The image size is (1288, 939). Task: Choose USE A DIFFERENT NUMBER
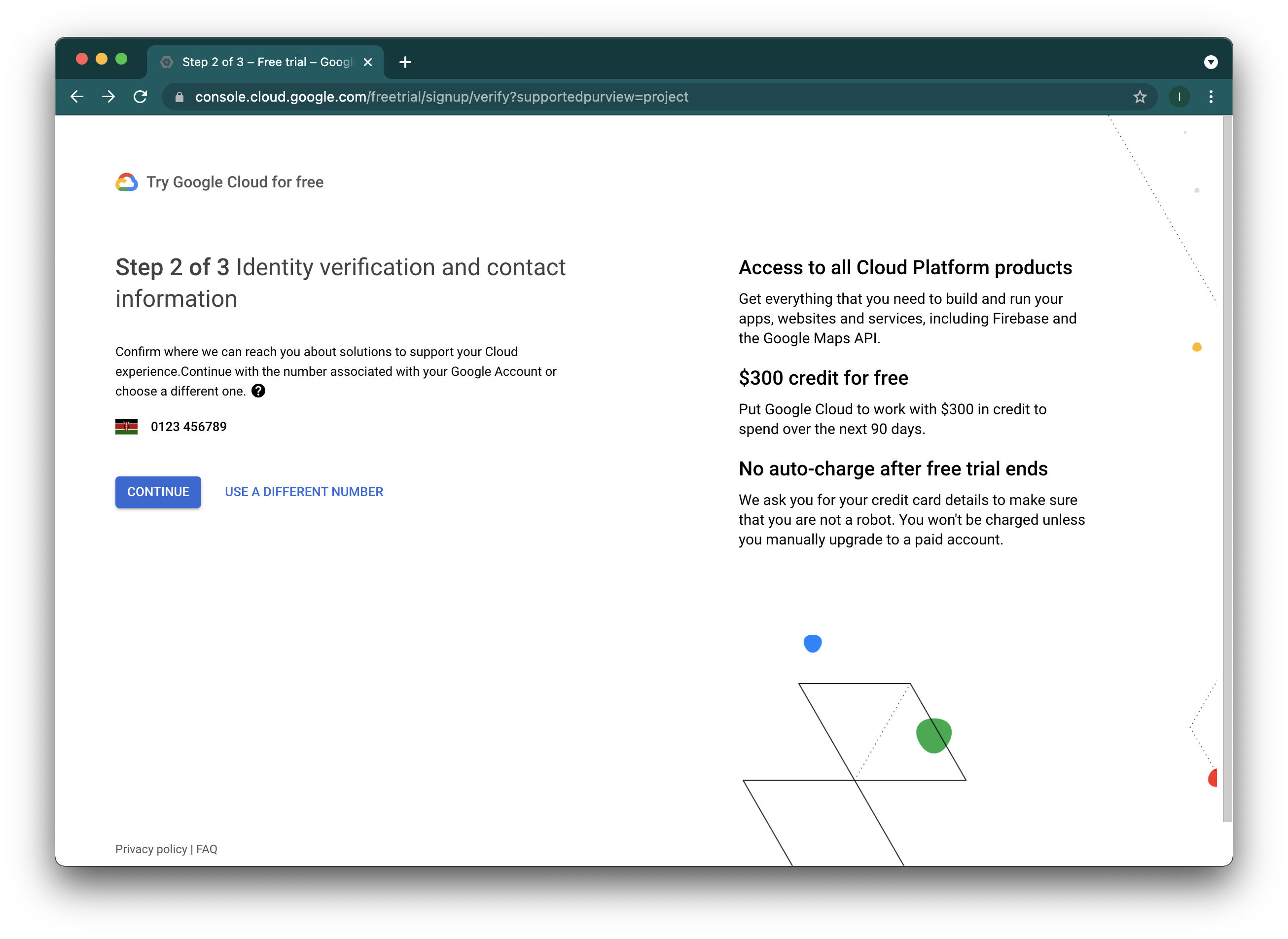tap(304, 492)
